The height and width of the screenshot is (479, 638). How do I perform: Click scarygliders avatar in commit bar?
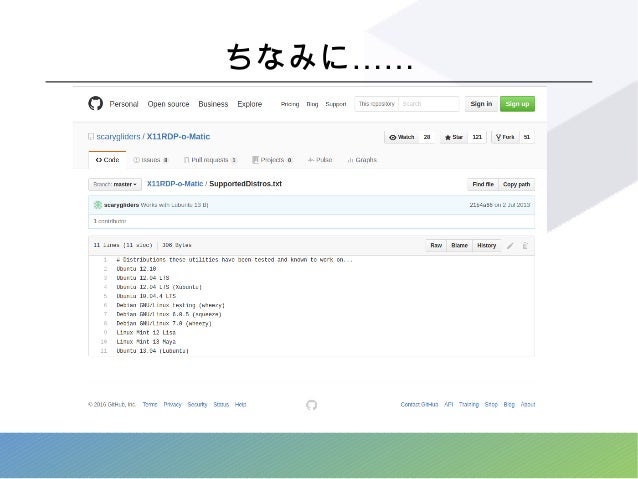(x=98, y=205)
